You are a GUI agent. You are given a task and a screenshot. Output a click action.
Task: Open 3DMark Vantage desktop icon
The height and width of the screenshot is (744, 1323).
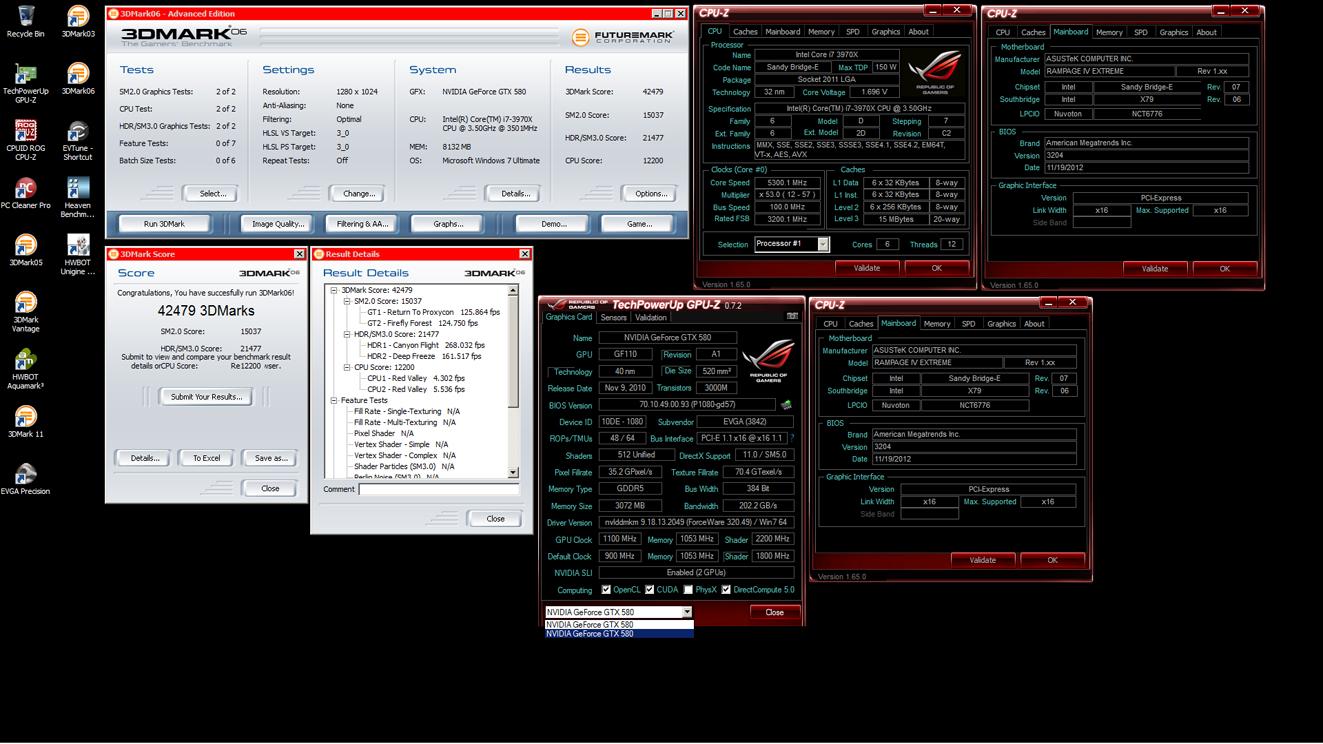(x=25, y=311)
